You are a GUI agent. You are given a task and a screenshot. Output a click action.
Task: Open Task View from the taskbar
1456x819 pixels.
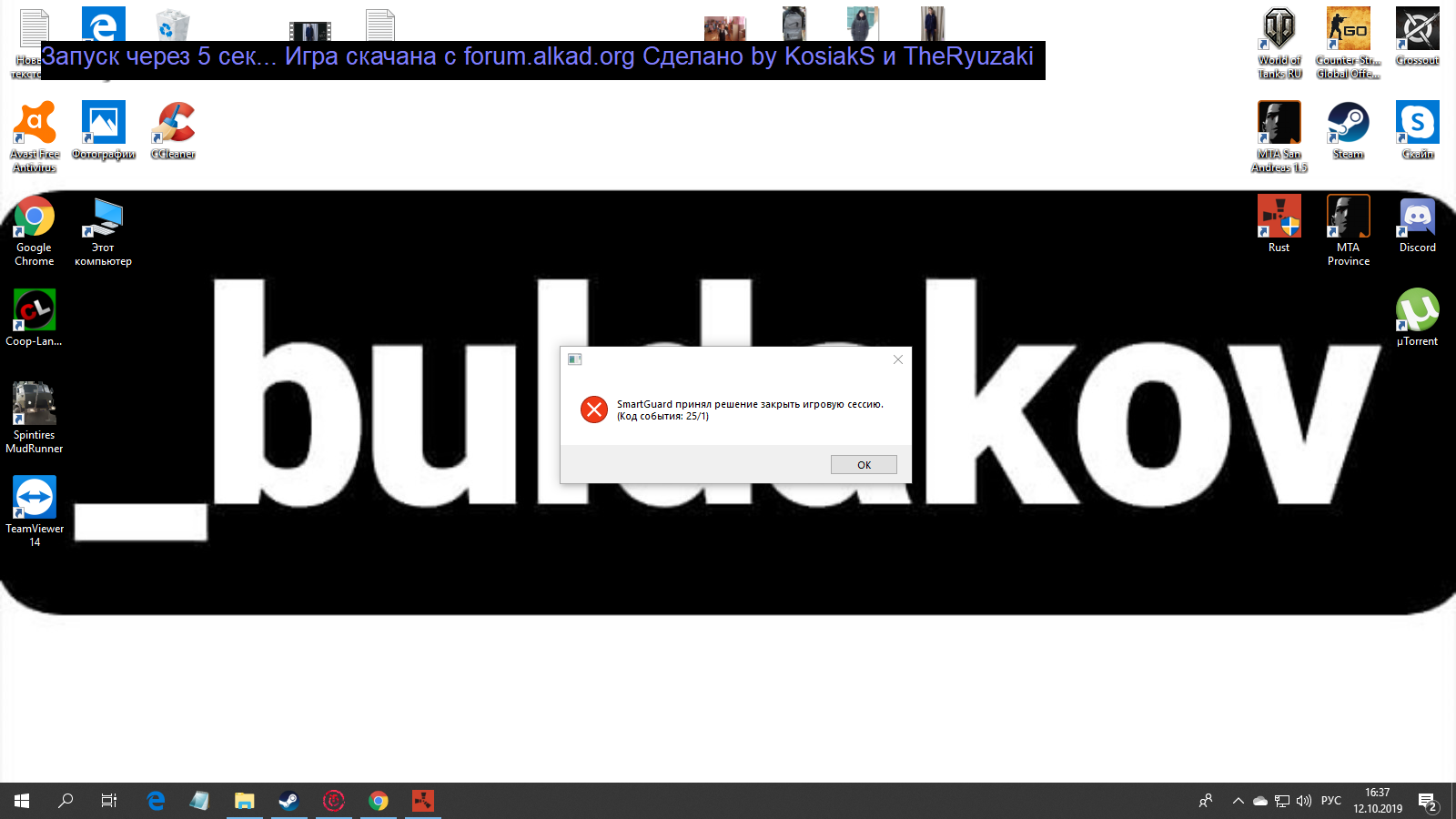click(109, 801)
